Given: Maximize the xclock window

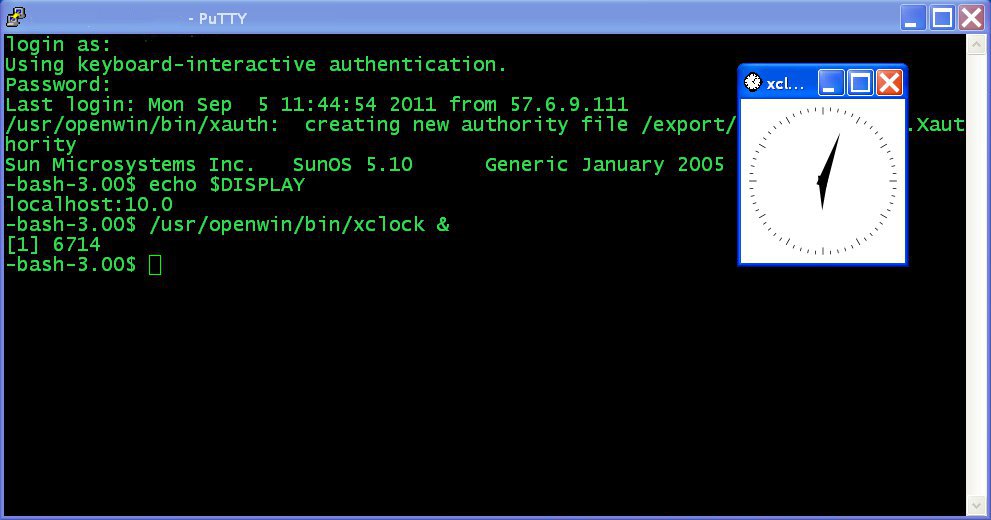Looking at the screenshot, I should pos(860,83).
